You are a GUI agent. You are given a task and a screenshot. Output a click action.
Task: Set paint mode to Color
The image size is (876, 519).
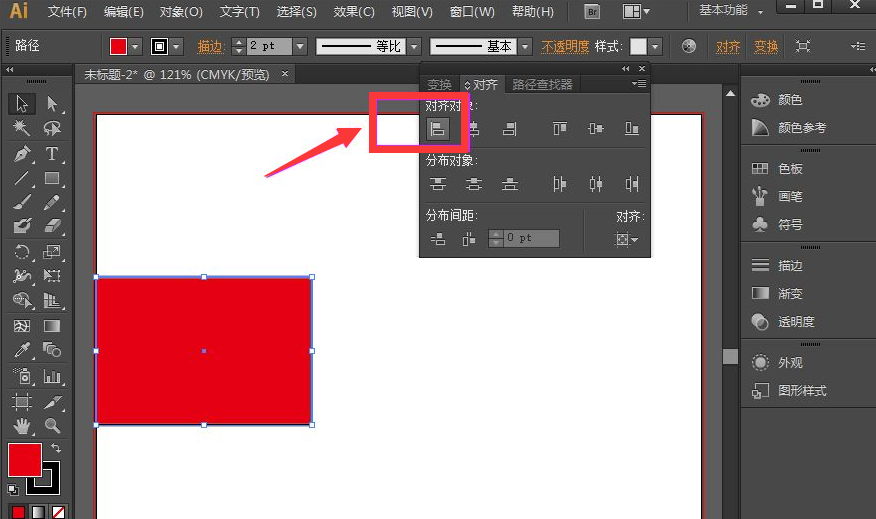click(x=18, y=512)
